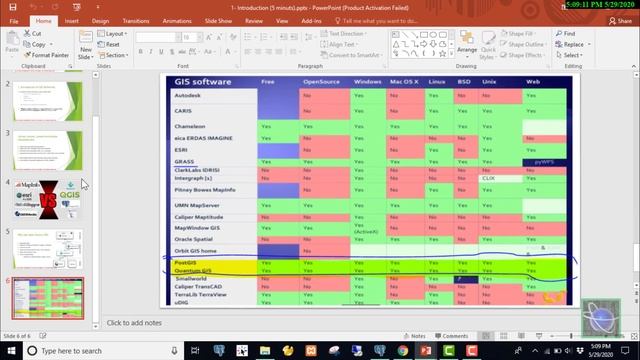The height and width of the screenshot is (360, 640).
Task: Click the Windows Start button
Action: coord(11,351)
